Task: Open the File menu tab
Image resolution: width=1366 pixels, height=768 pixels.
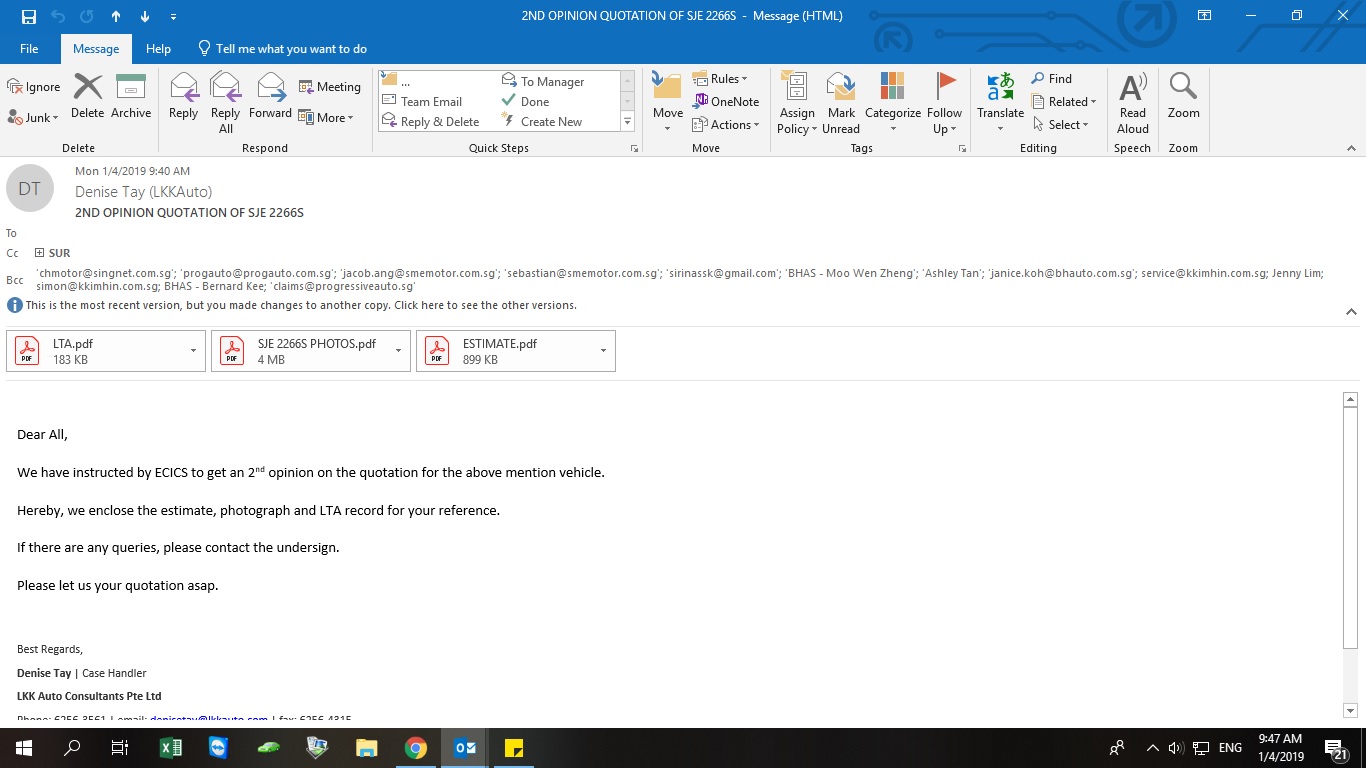Action: [x=29, y=48]
